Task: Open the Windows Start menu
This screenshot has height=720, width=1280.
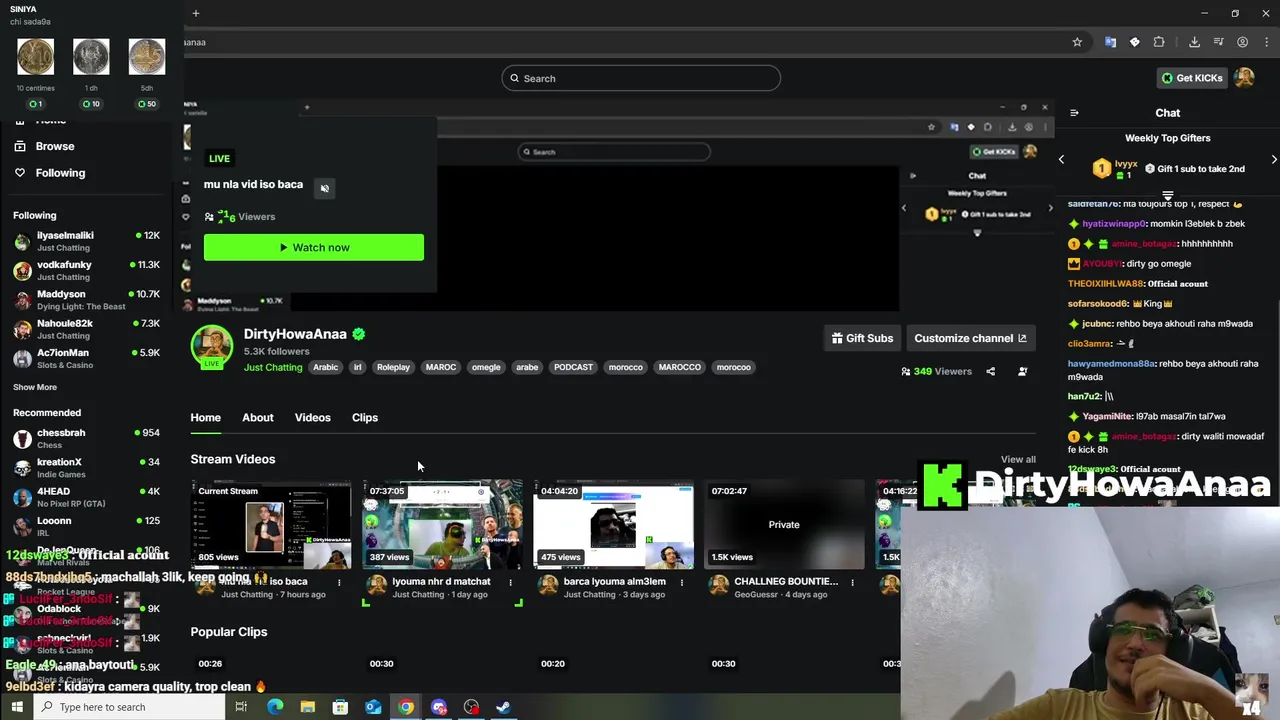Action: pos(17,707)
